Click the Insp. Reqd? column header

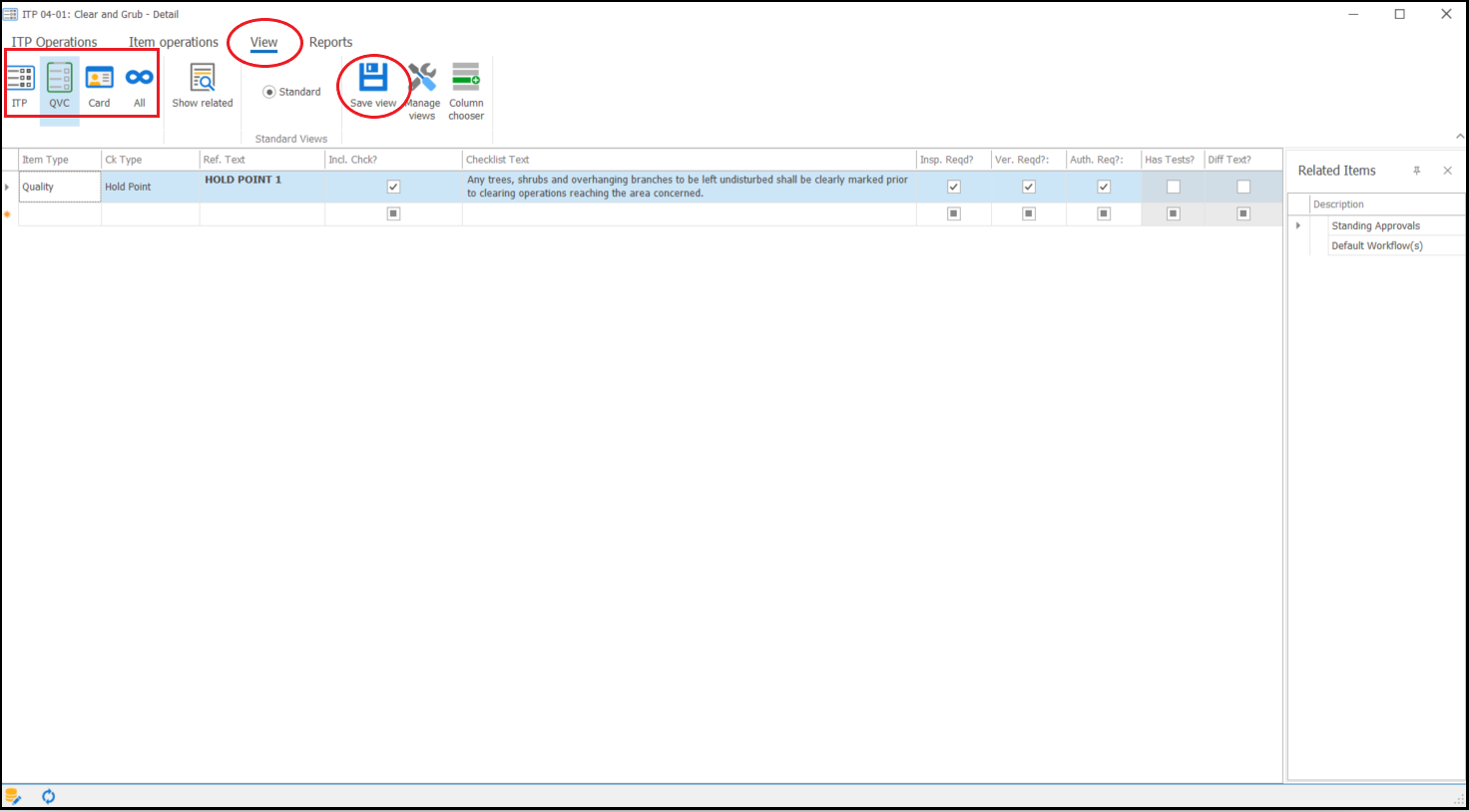954,160
